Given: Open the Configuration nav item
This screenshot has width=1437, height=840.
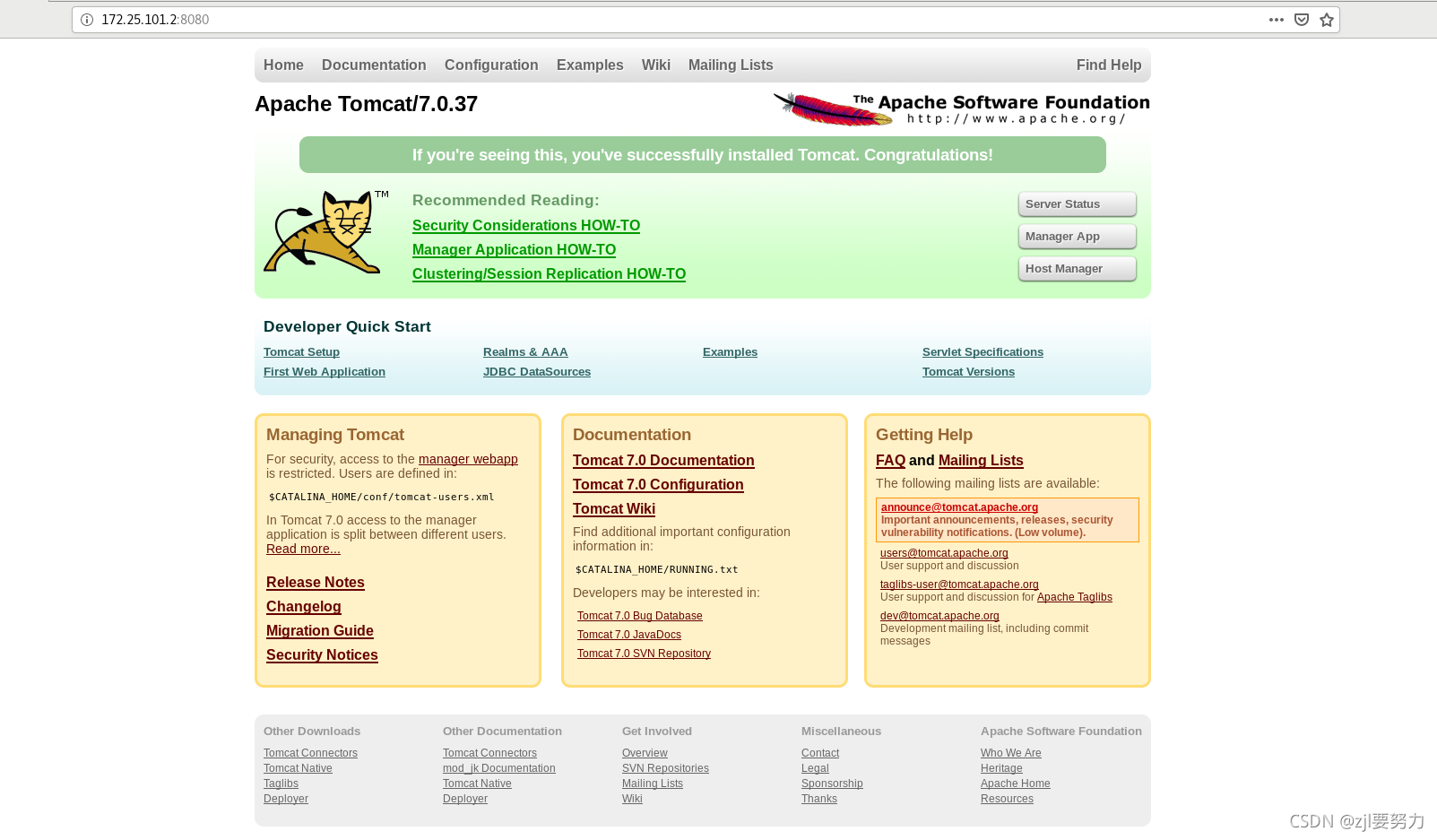Looking at the screenshot, I should pyautogui.click(x=491, y=65).
